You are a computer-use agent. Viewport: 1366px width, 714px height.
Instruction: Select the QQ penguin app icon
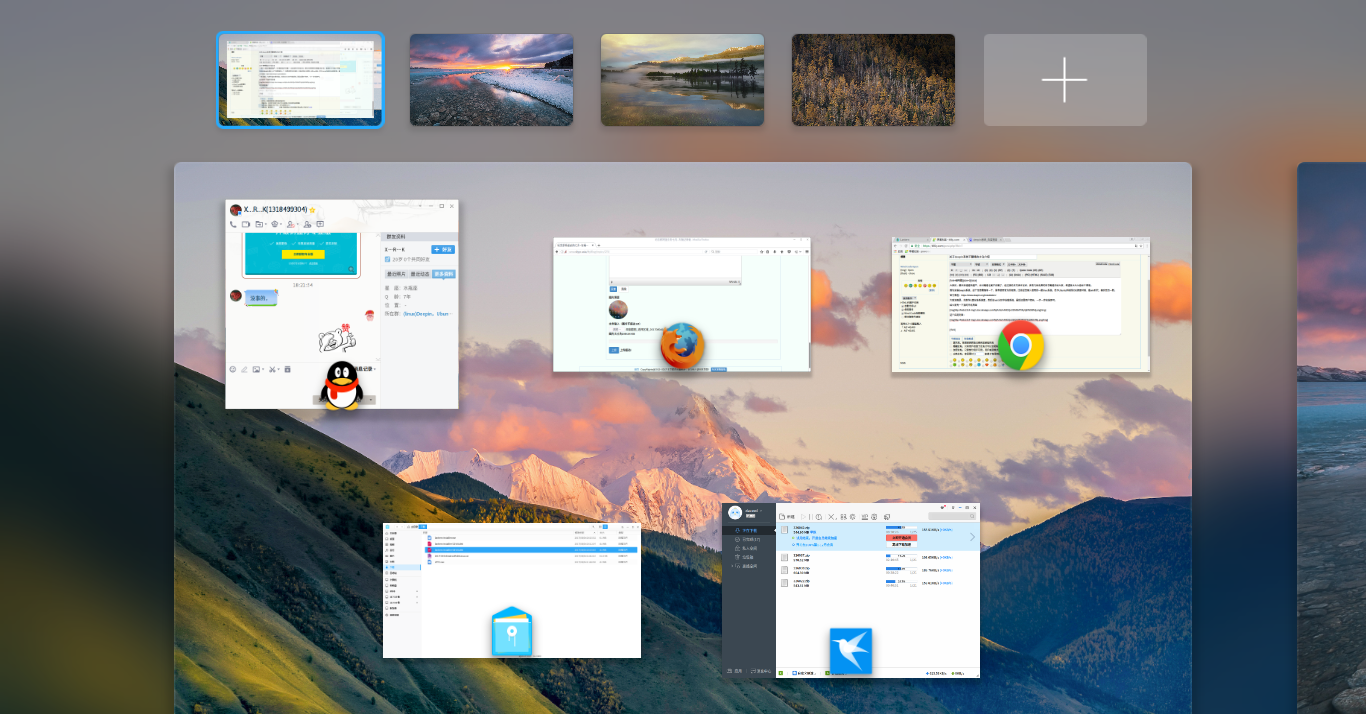(342, 385)
